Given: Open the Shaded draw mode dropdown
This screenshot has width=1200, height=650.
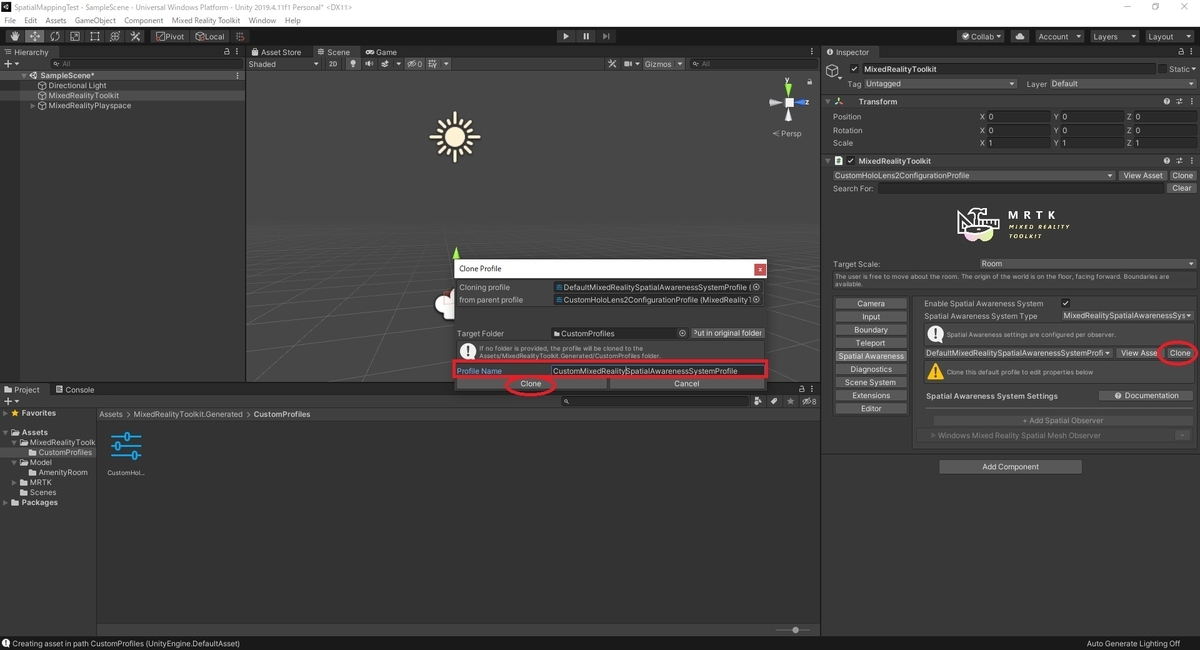Looking at the screenshot, I should coord(283,64).
